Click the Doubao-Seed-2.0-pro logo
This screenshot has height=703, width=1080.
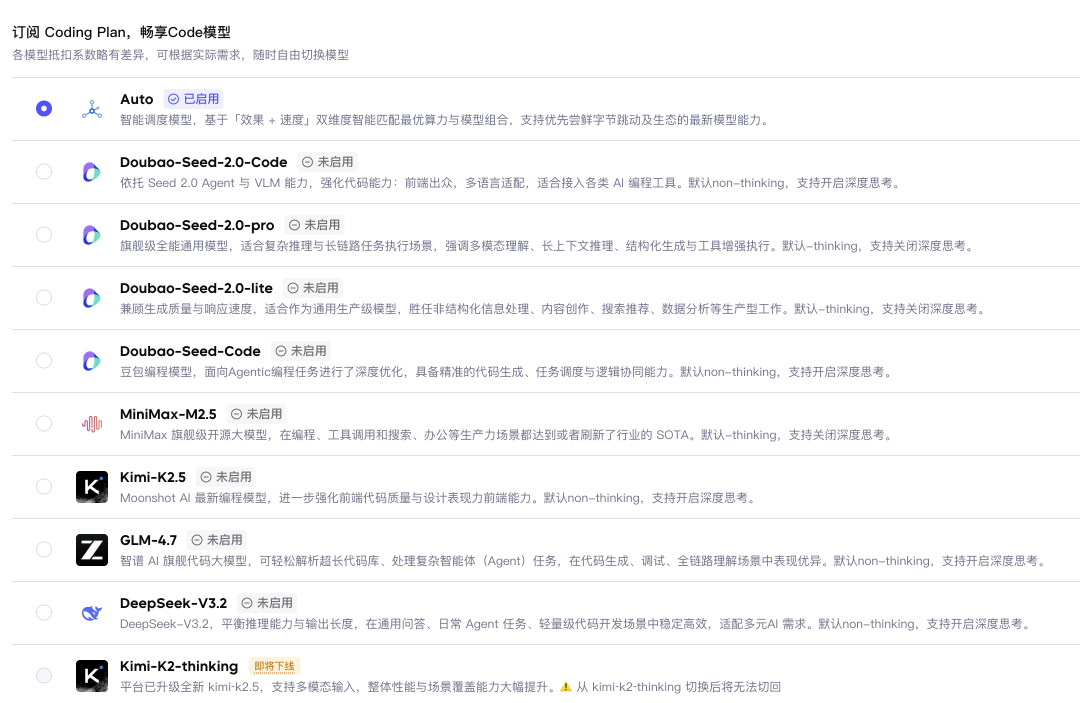click(91, 235)
